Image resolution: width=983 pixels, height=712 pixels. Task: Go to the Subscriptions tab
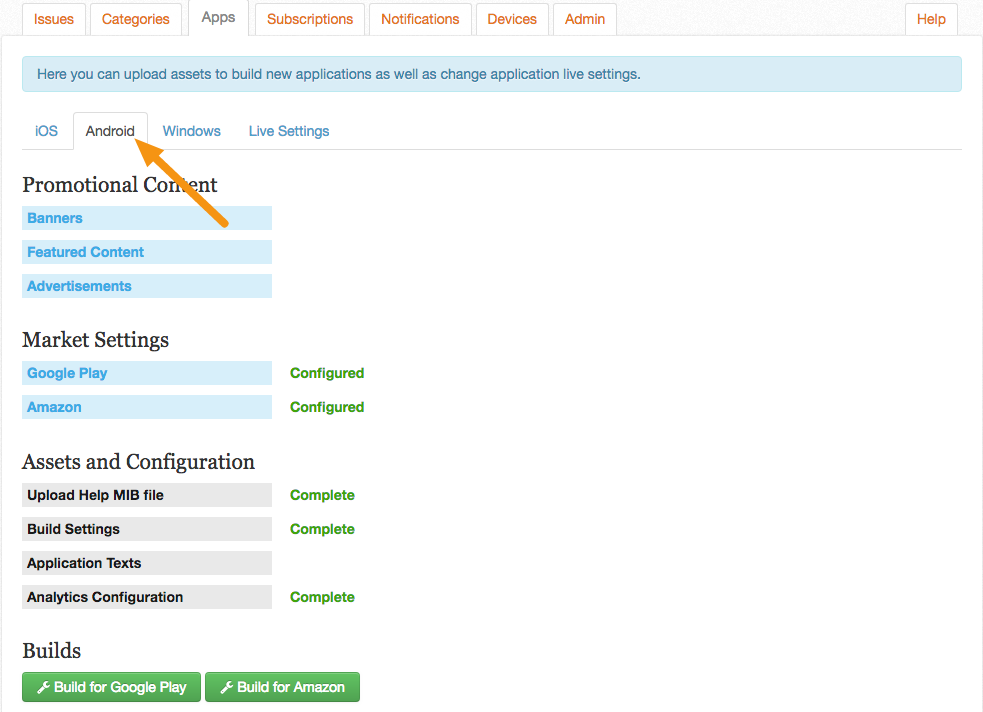(x=310, y=19)
